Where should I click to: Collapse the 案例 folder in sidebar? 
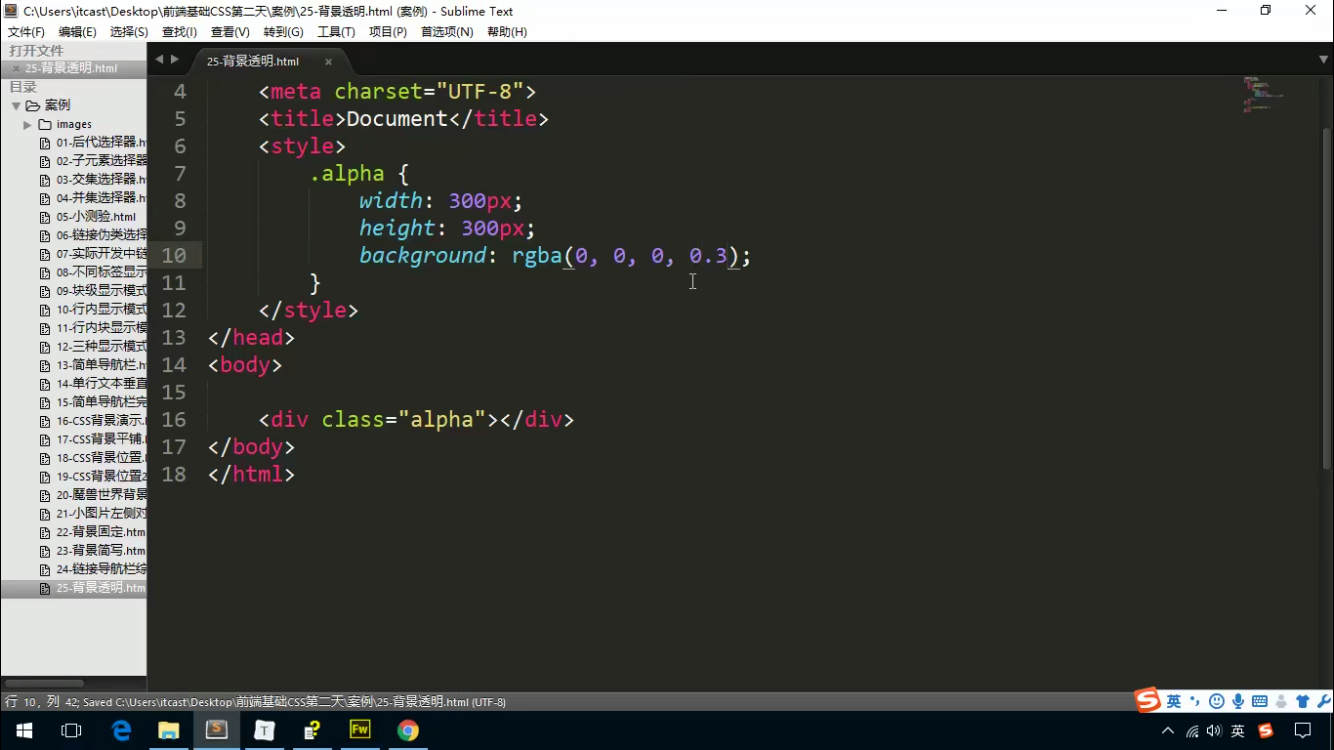coord(16,105)
